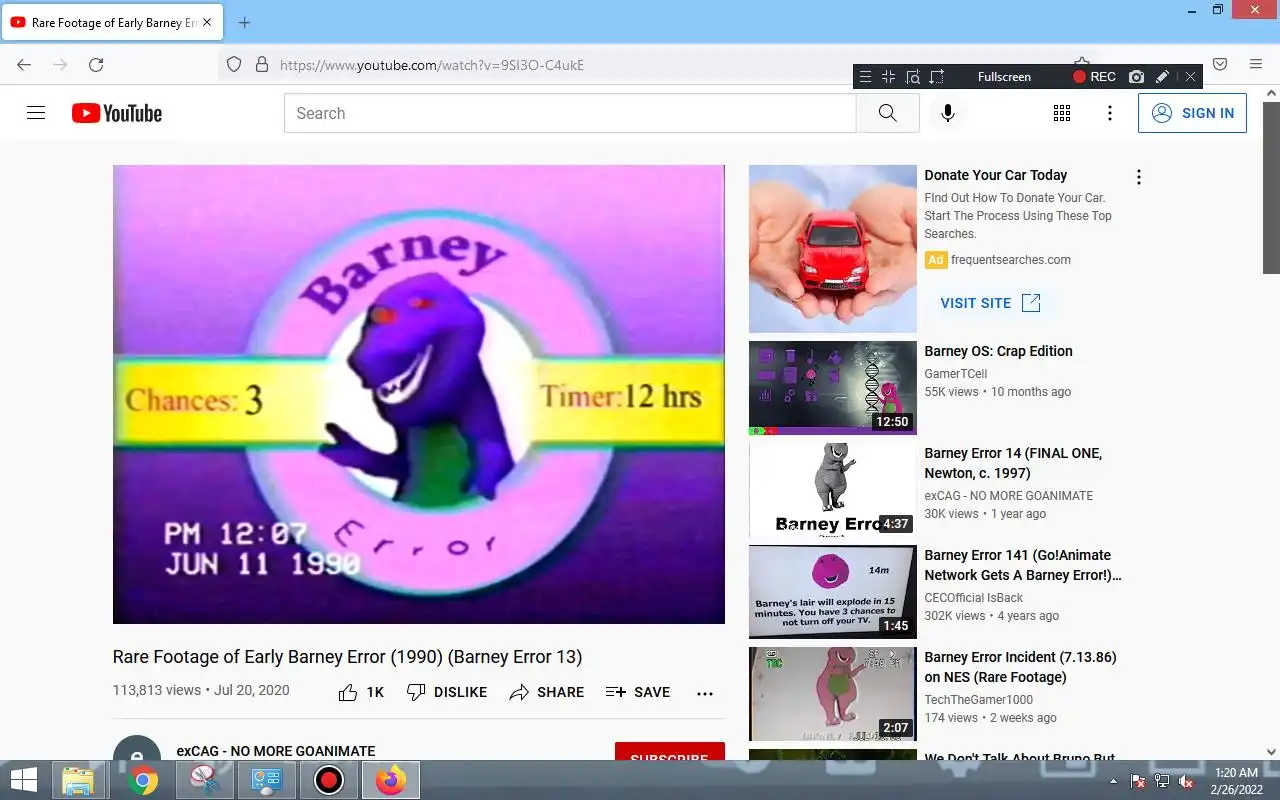Screen dimensions: 1280x800
Task: Save the video to a playlist
Action: point(638,692)
